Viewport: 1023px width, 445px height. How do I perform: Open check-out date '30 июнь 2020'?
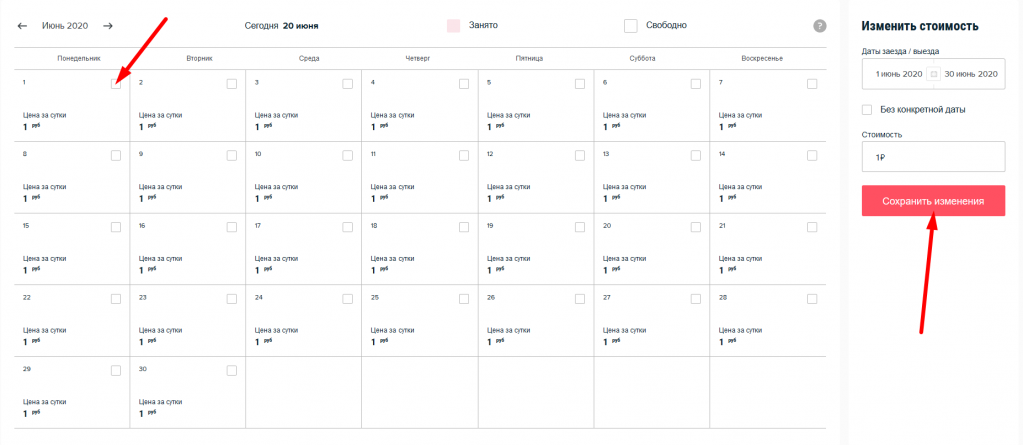(971, 74)
